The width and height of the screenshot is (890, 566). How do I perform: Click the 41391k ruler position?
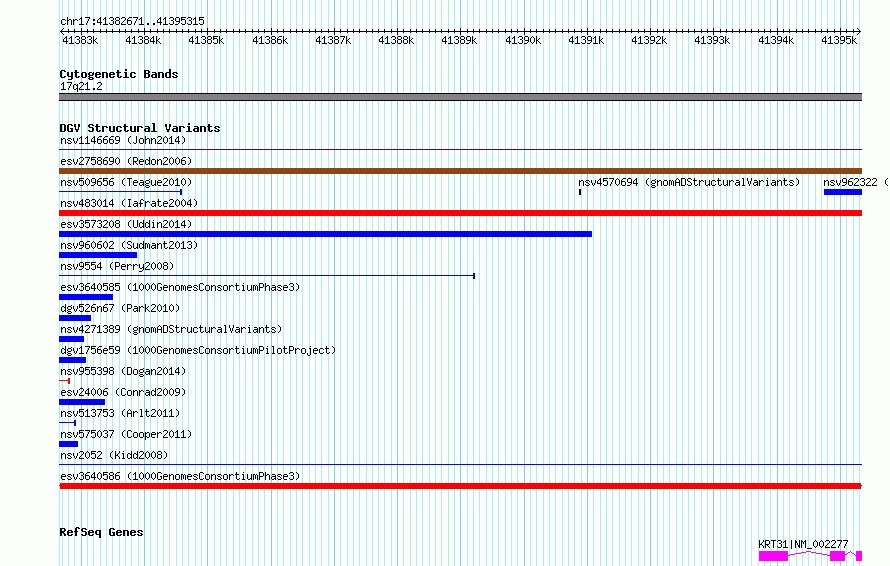point(586,40)
